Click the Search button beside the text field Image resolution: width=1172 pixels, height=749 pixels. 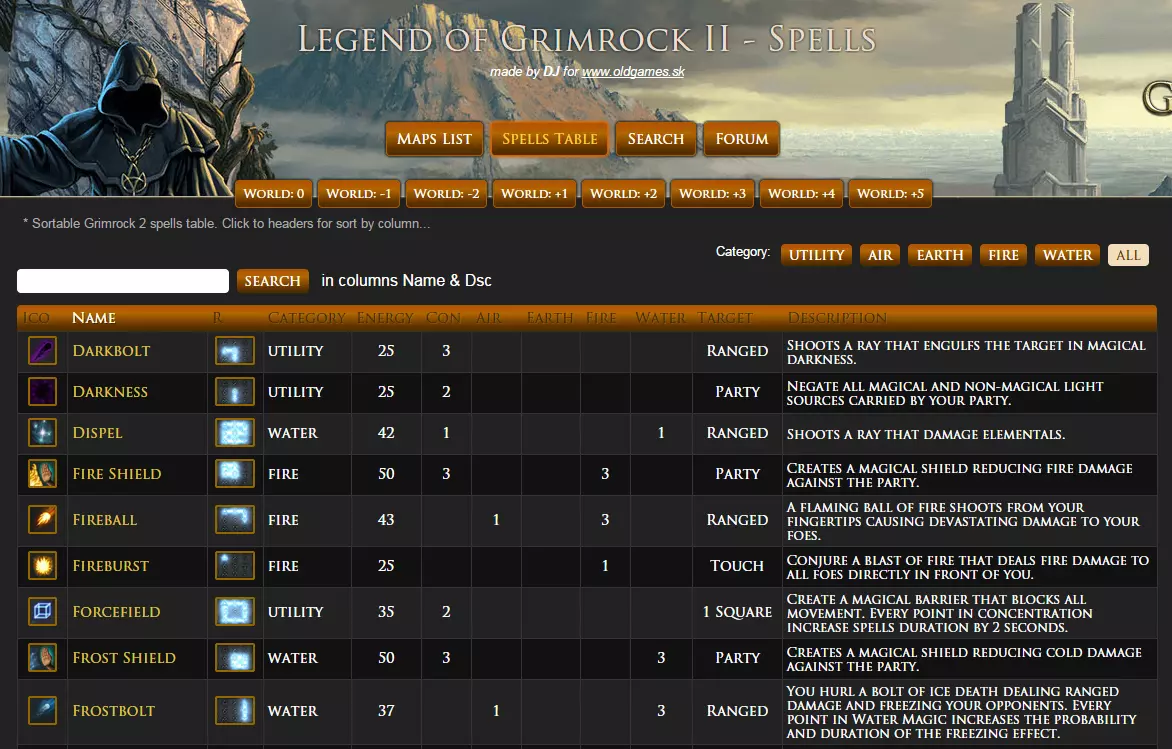point(272,281)
